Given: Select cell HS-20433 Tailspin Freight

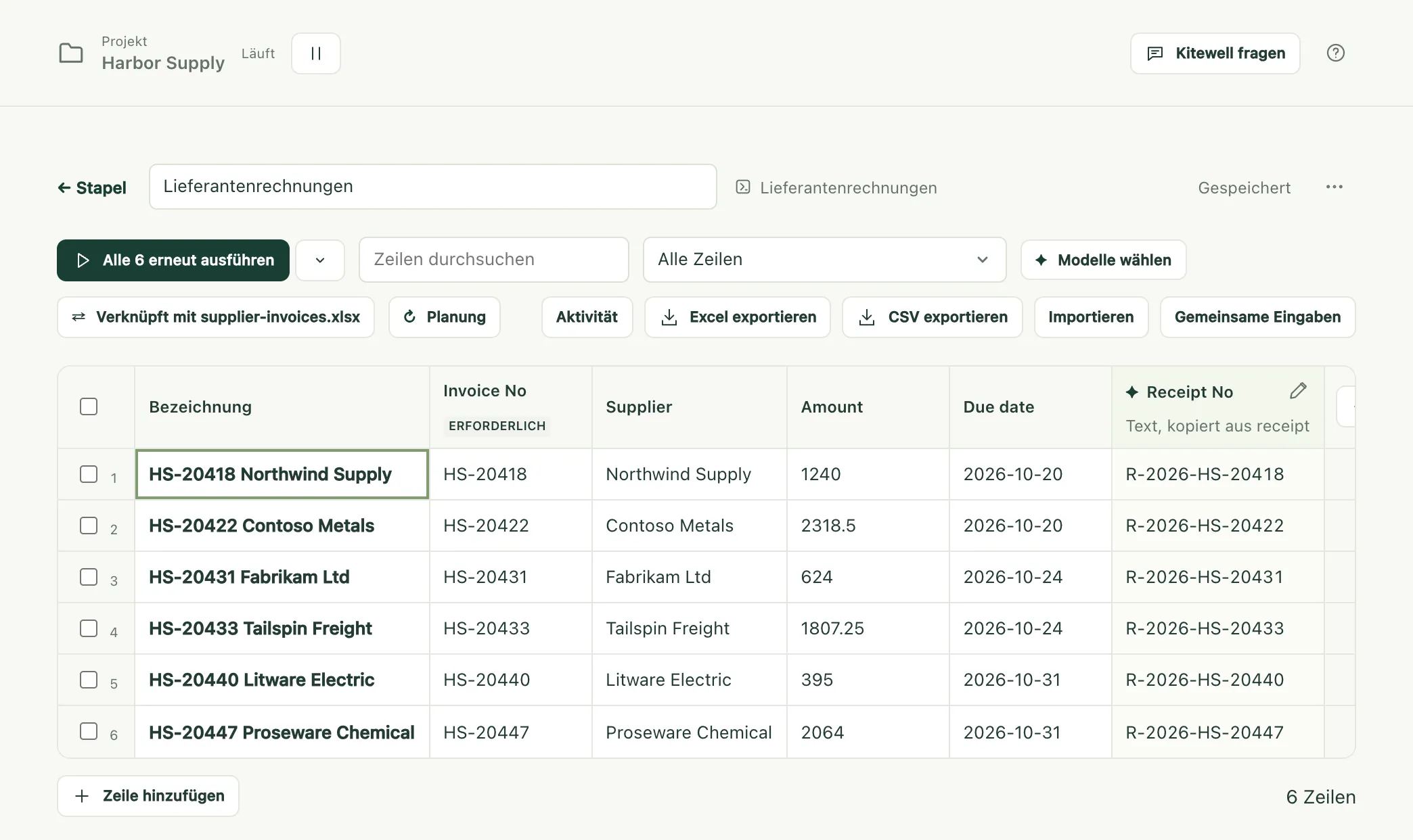Looking at the screenshot, I should pyautogui.click(x=282, y=628).
